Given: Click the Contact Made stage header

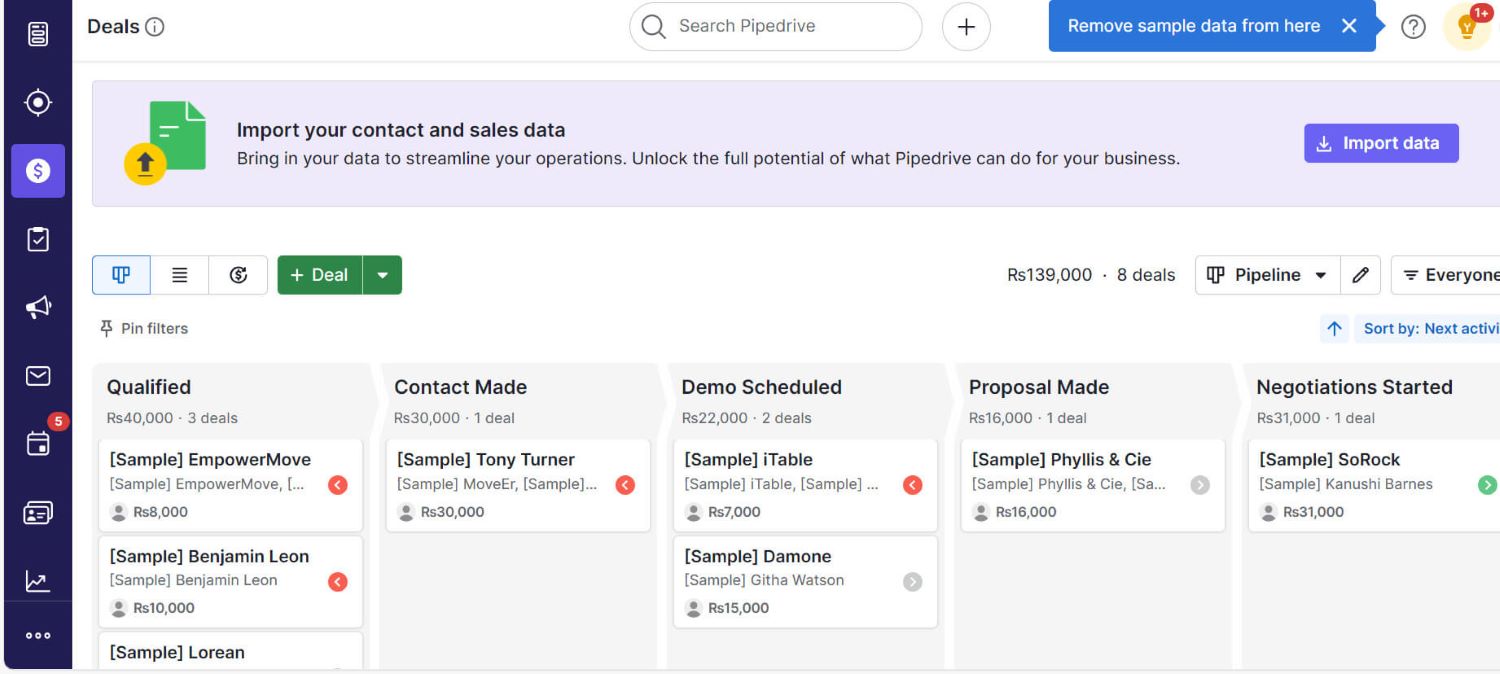Looking at the screenshot, I should tap(460, 387).
